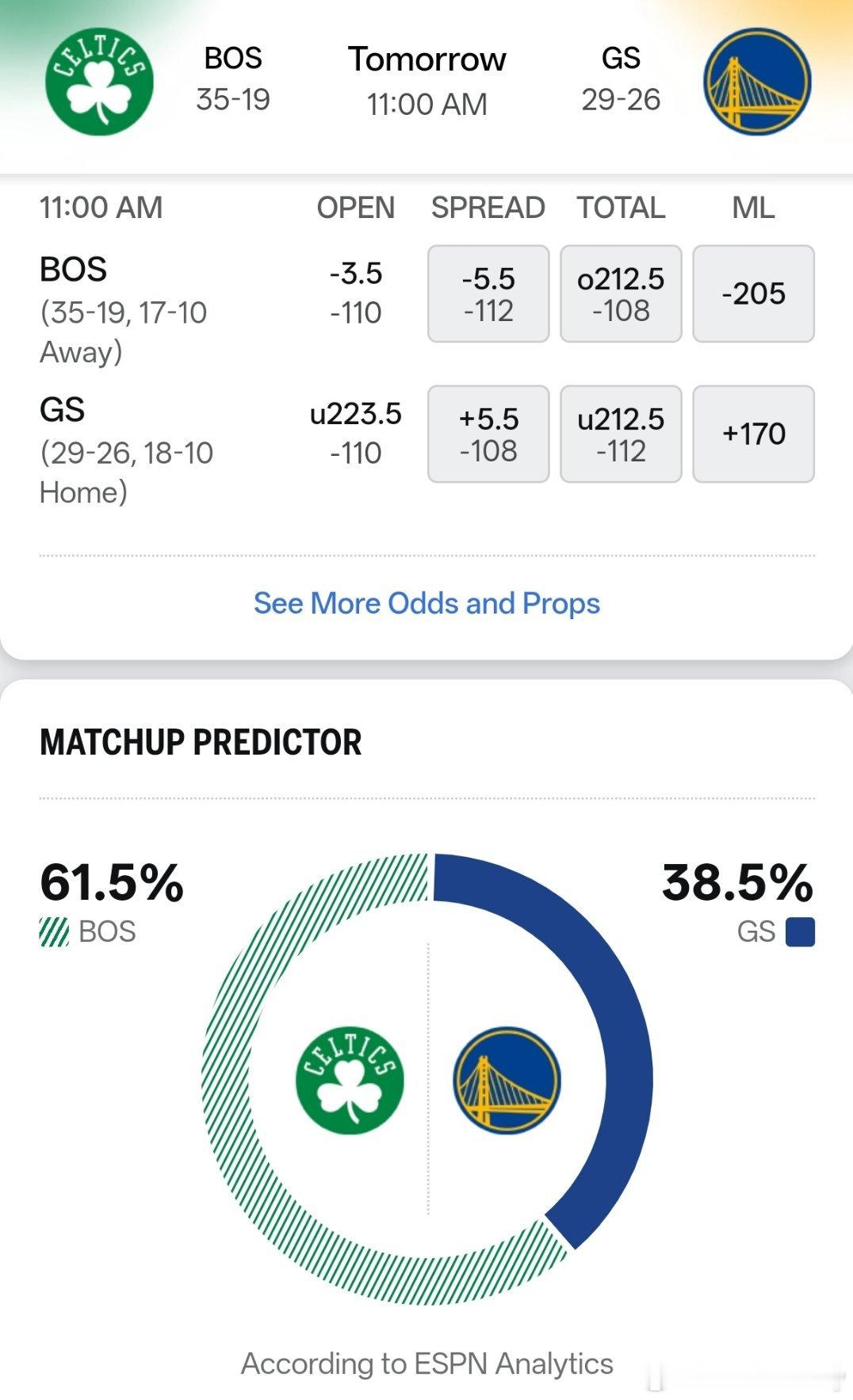Image resolution: width=853 pixels, height=1400 pixels.
Task: Click the Celtics logo inside the donut chart
Action: 350,1080
